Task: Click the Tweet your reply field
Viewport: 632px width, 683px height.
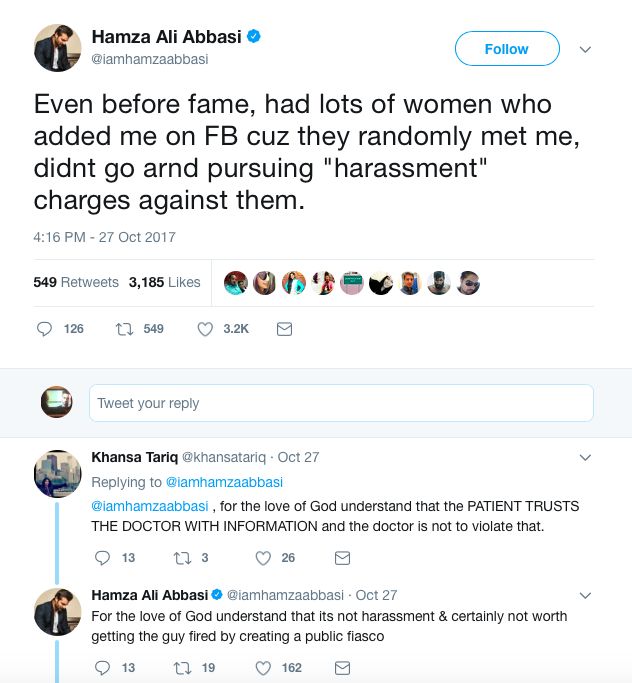Action: (341, 403)
